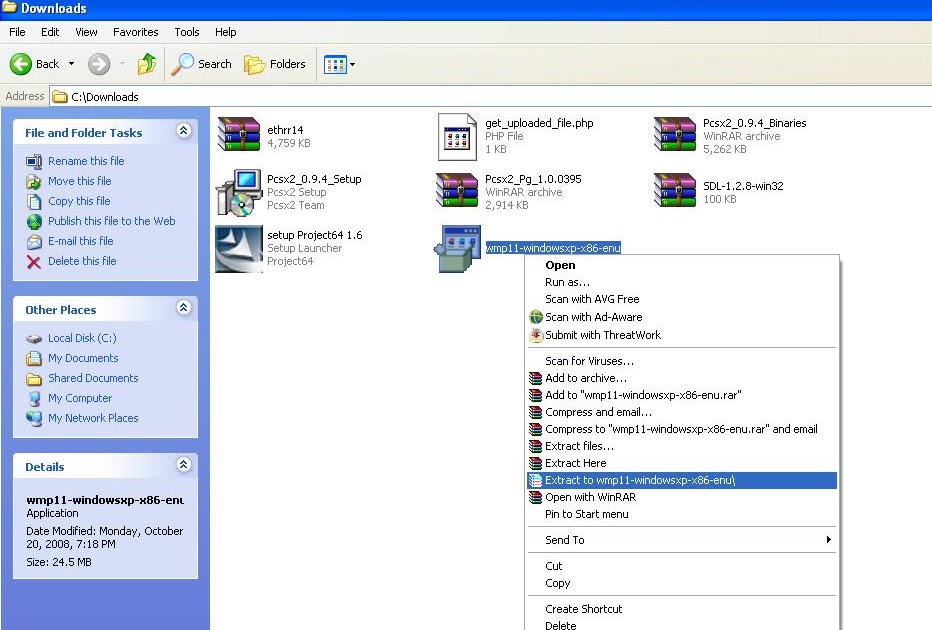Open the Views dropdown button
This screenshot has width=932, height=630.
(x=339, y=64)
